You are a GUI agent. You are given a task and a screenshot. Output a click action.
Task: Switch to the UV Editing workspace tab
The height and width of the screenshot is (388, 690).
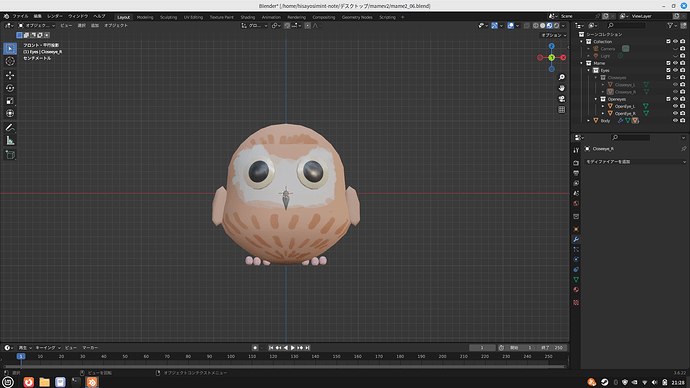coord(193,17)
